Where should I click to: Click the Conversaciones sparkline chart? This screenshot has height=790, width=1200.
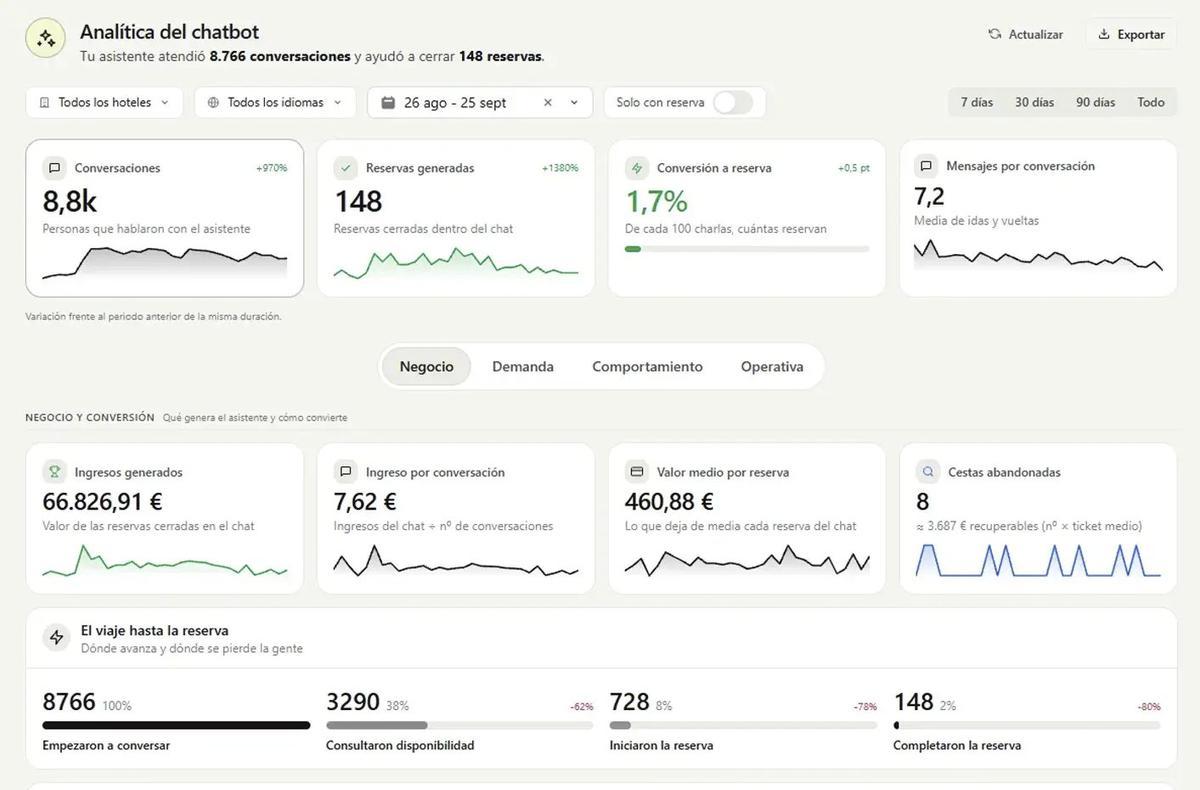pos(165,263)
